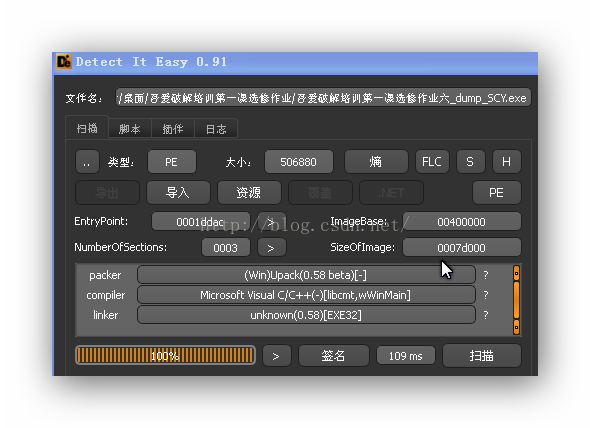The width and height of the screenshot is (590, 428).
Task: Click the H hex button
Action: tap(506, 162)
